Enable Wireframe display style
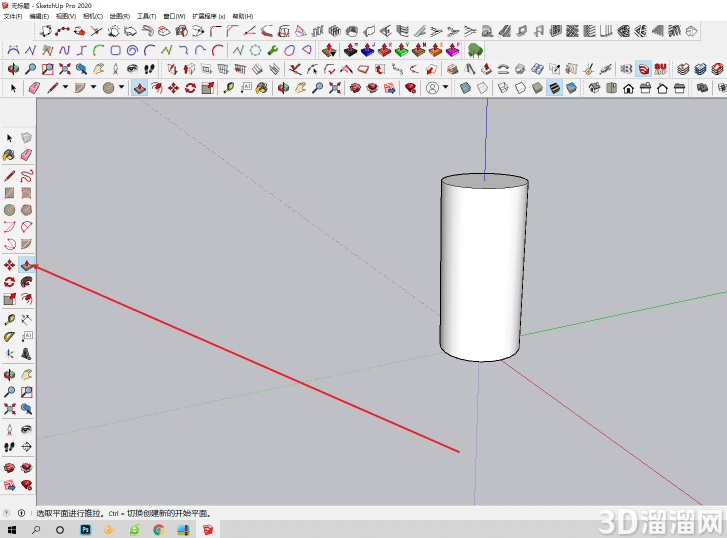727x538 pixels. click(x=503, y=88)
